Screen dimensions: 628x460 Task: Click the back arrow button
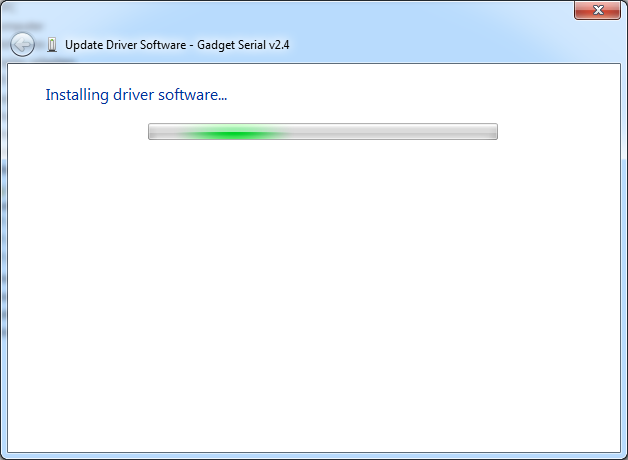22,44
